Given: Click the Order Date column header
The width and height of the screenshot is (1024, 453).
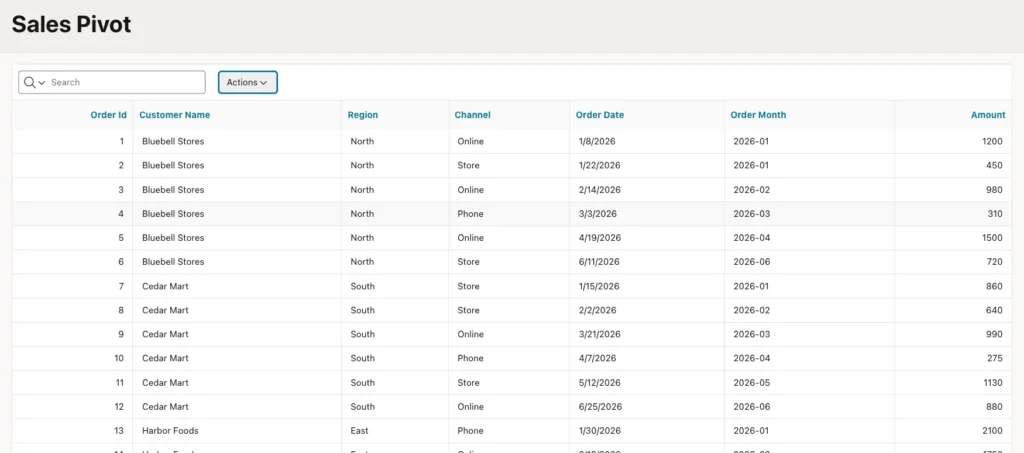Looking at the screenshot, I should [600, 115].
